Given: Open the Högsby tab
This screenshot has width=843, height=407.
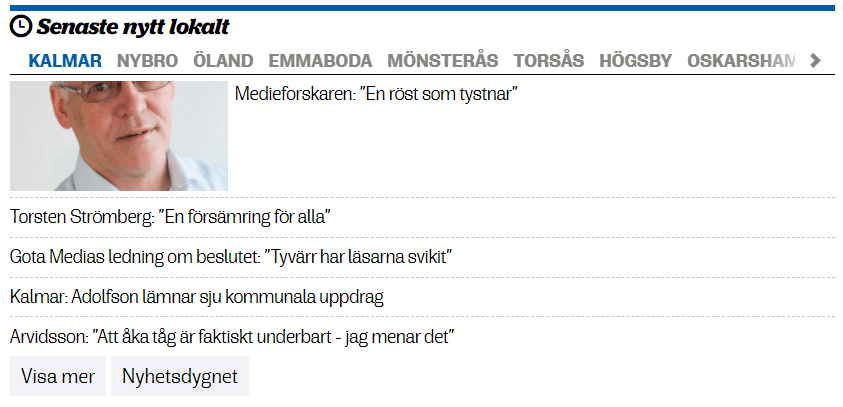Looking at the screenshot, I should (x=635, y=60).
